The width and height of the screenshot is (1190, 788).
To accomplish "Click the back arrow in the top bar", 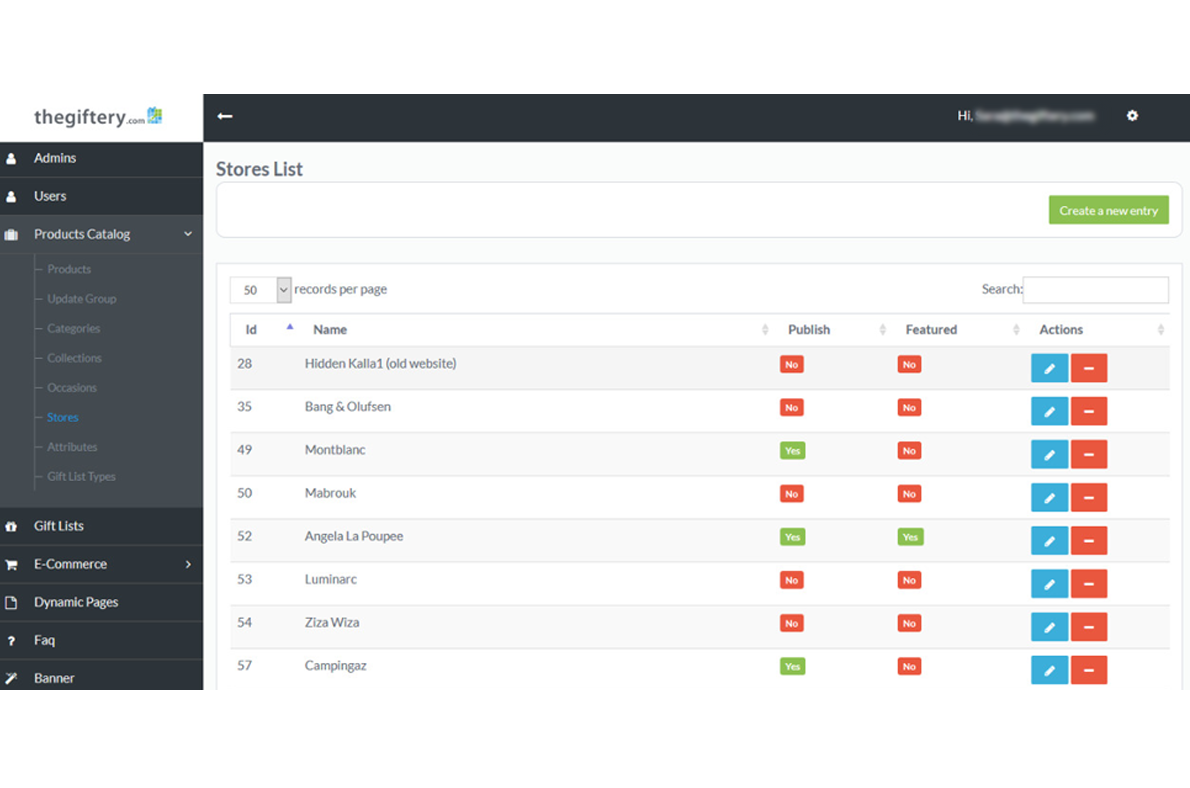I will coord(225,116).
